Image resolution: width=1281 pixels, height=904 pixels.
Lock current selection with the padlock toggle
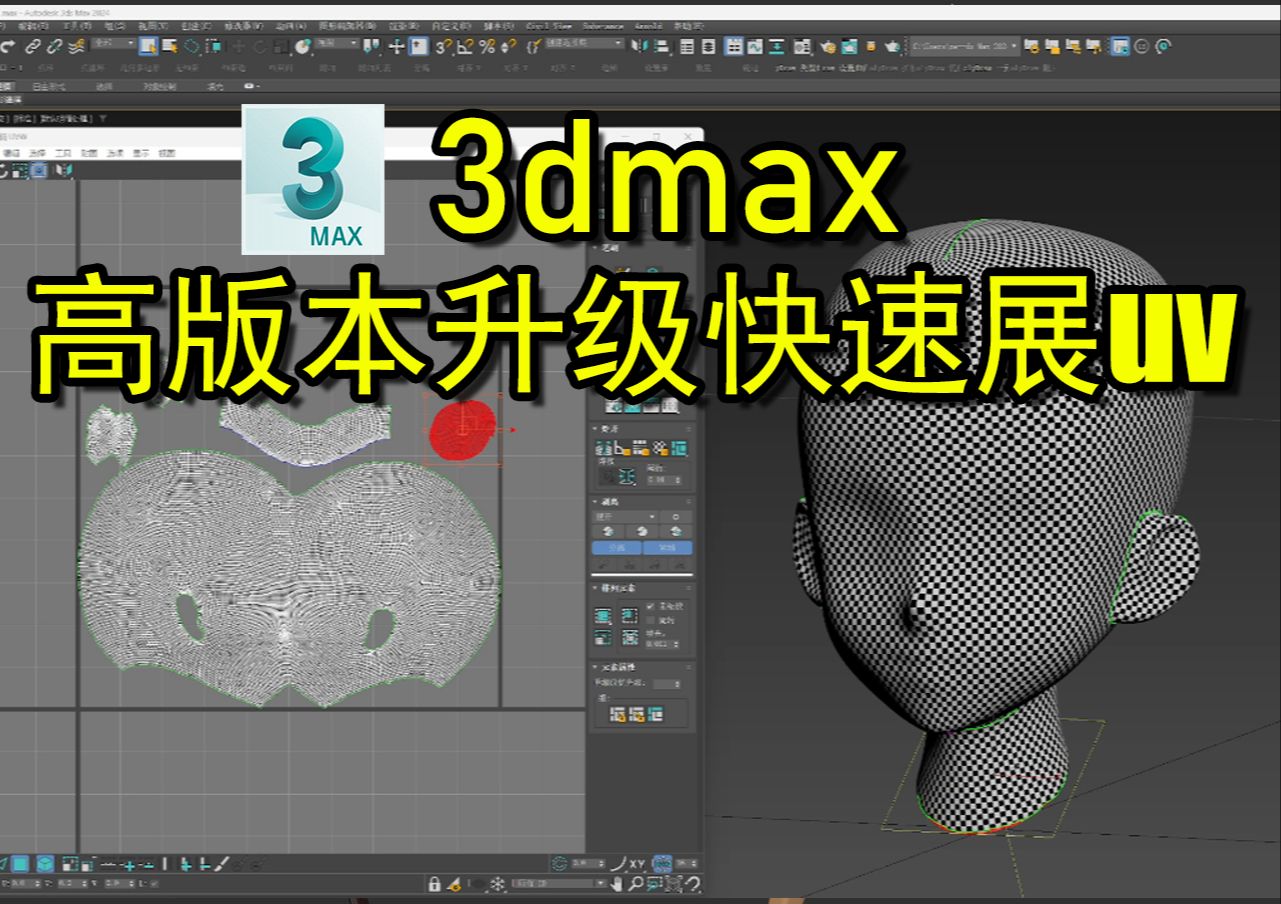coord(435,885)
